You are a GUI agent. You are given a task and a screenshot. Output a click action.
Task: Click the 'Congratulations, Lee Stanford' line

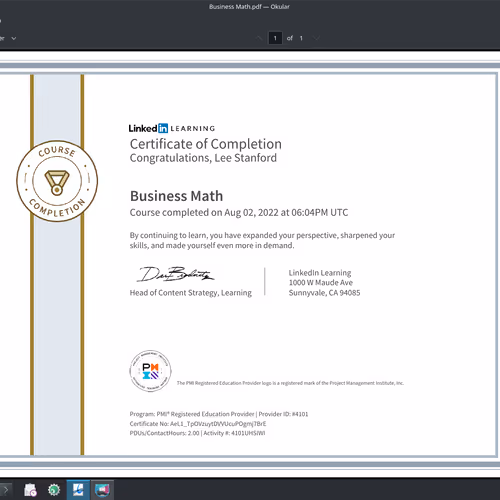point(203,158)
